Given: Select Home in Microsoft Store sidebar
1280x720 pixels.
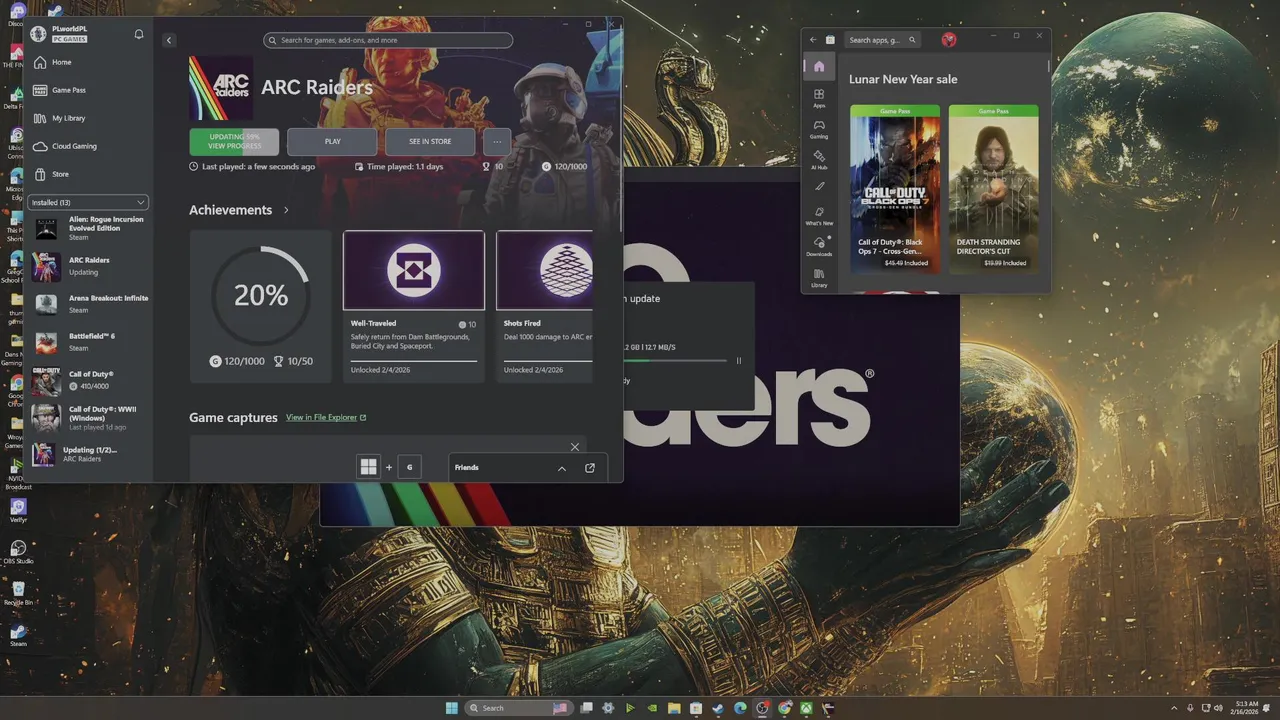Looking at the screenshot, I should point(819,67).
